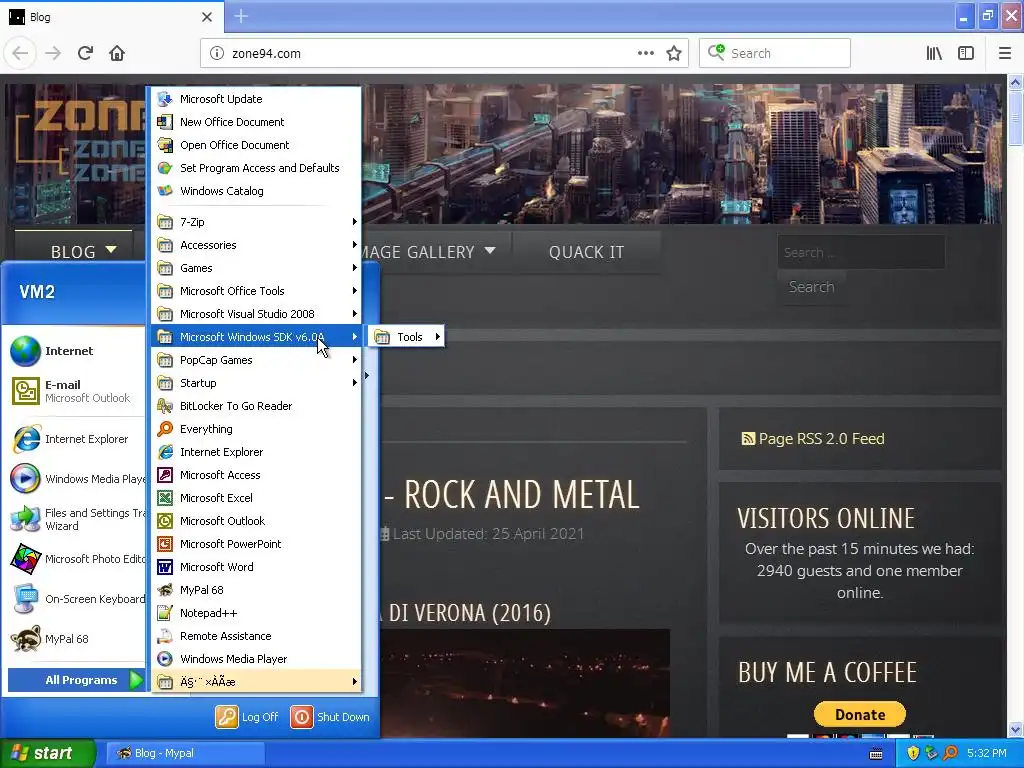Click the Start button

pyautogui.click(x=48, y=753)
